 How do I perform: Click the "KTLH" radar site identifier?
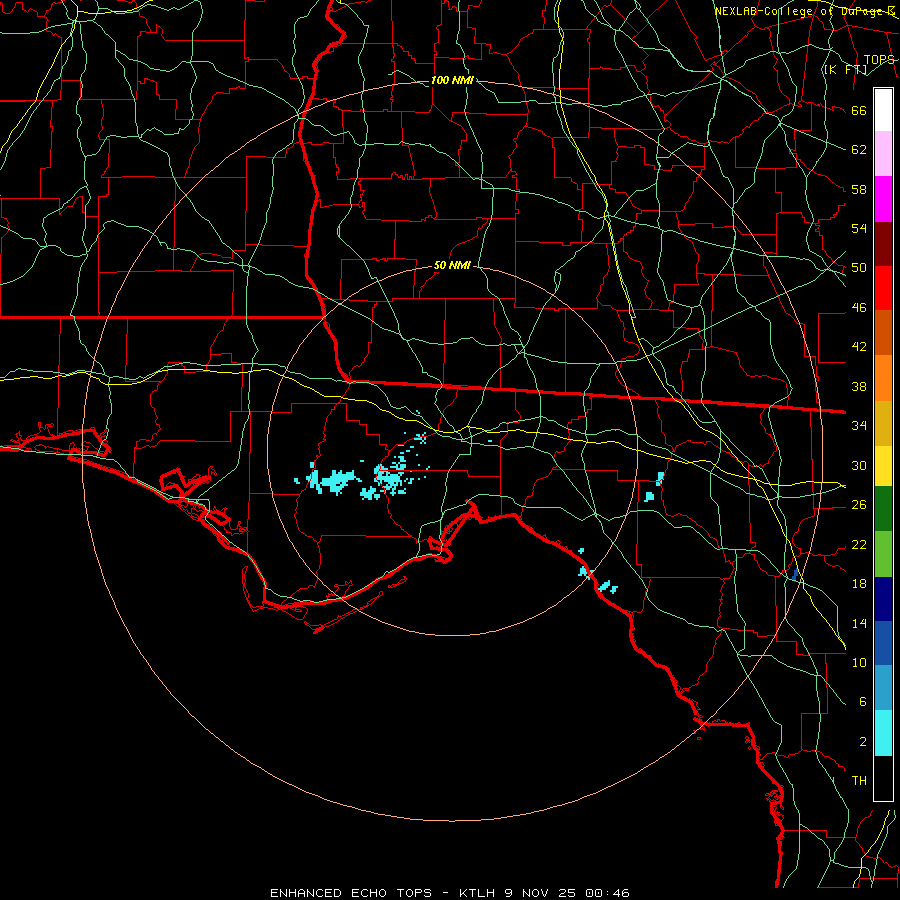(x=477, y=893)
